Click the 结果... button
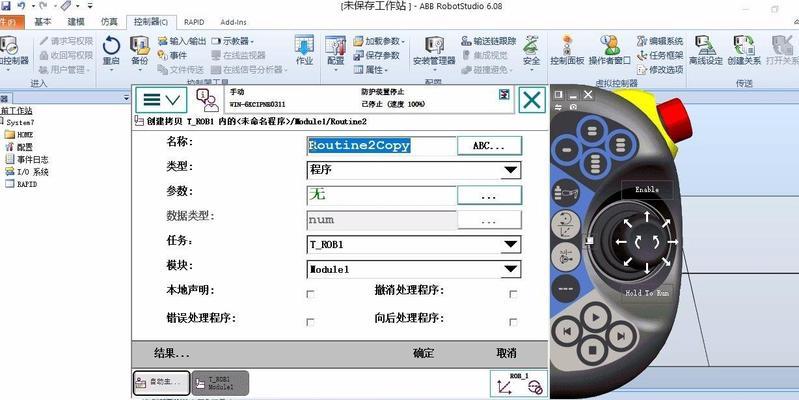This screenshot has width=799, height=400. pos(171,353)
